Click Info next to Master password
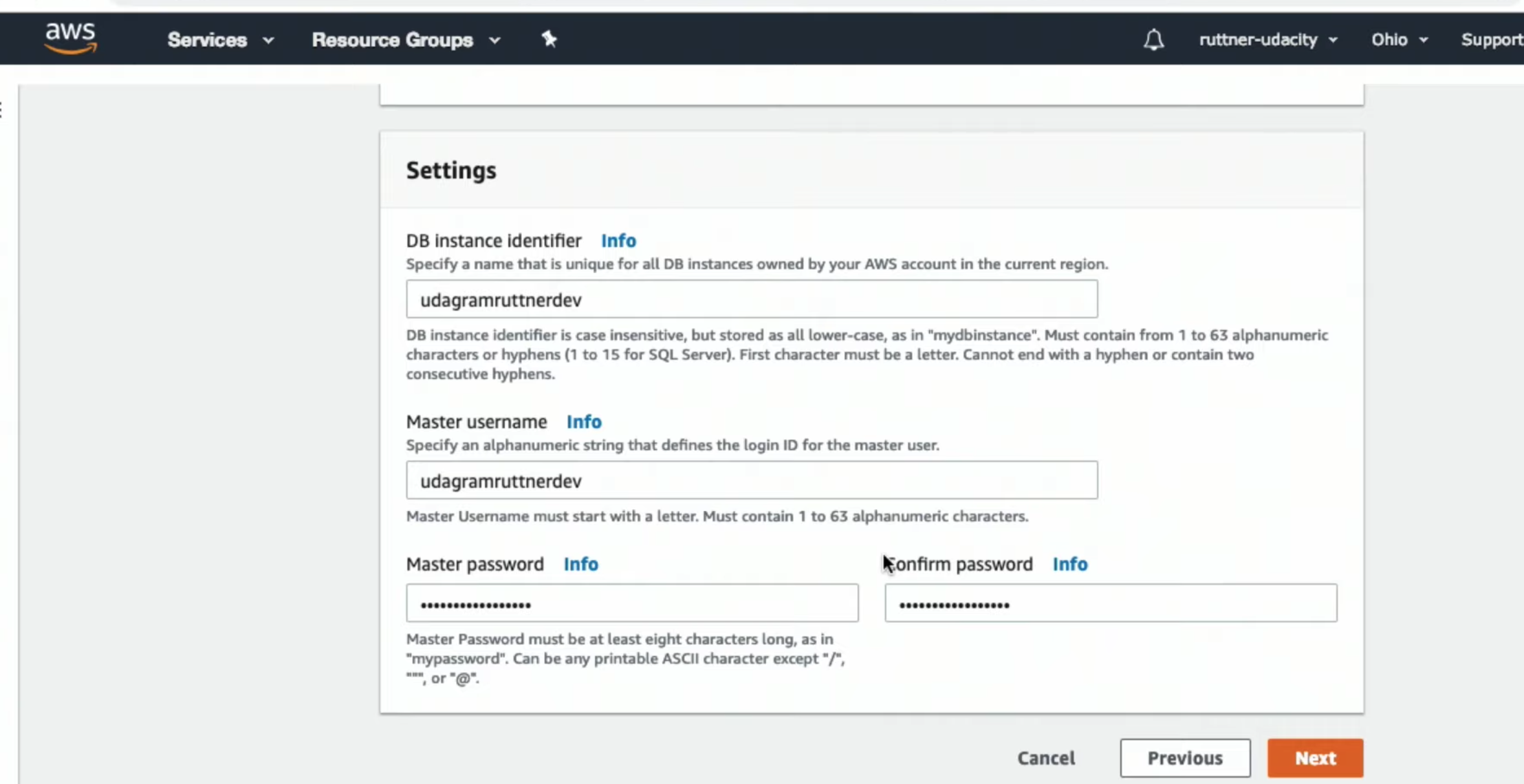The image size is (1524, 784). [x=580, y=564]
